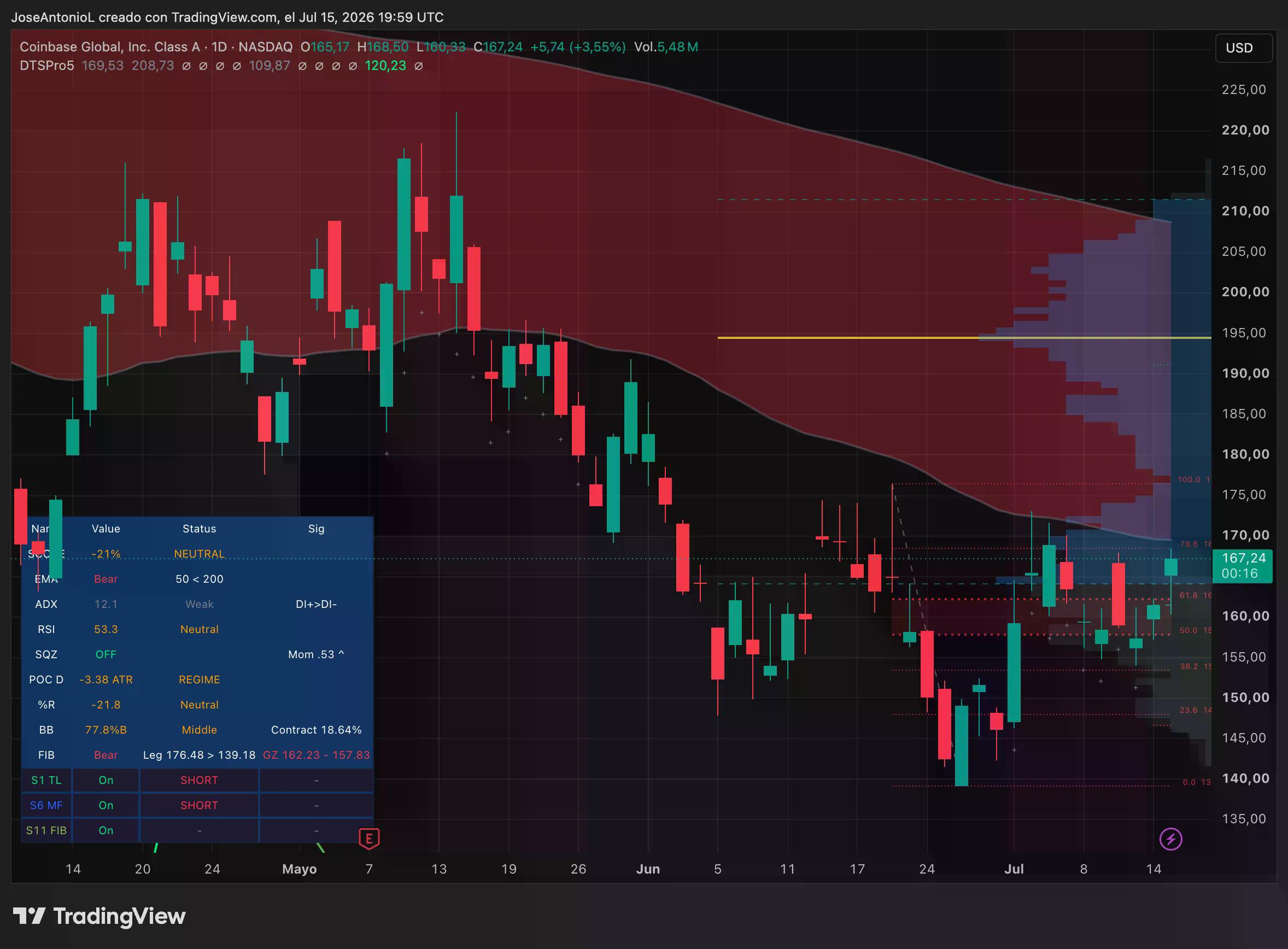This screenshot has height=949, width=1288.
Task: Select the RSI value 53.3
Action: pos(106,630)
